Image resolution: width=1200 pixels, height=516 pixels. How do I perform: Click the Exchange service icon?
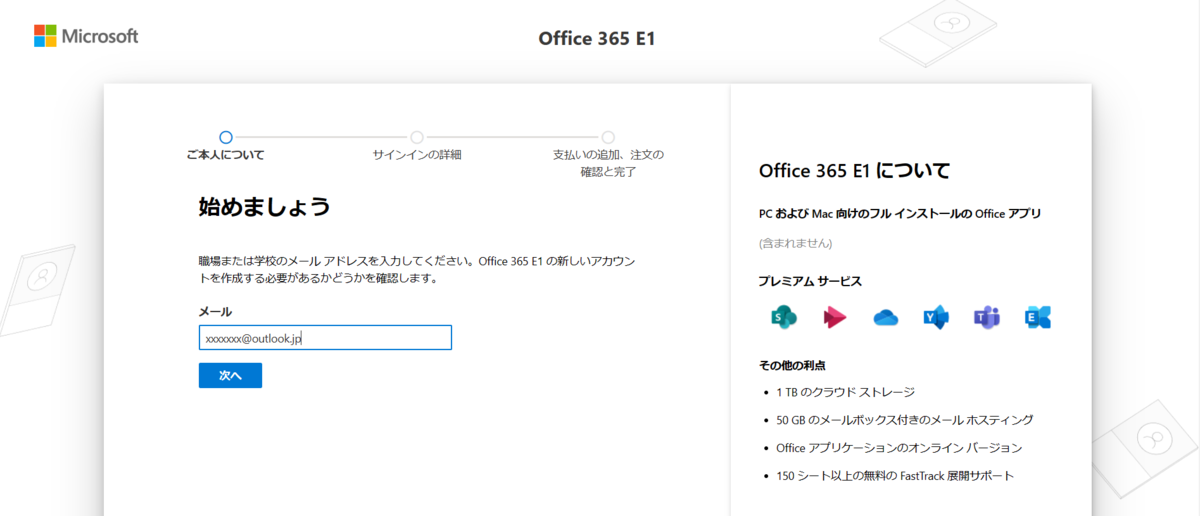tap(1038, 318)
